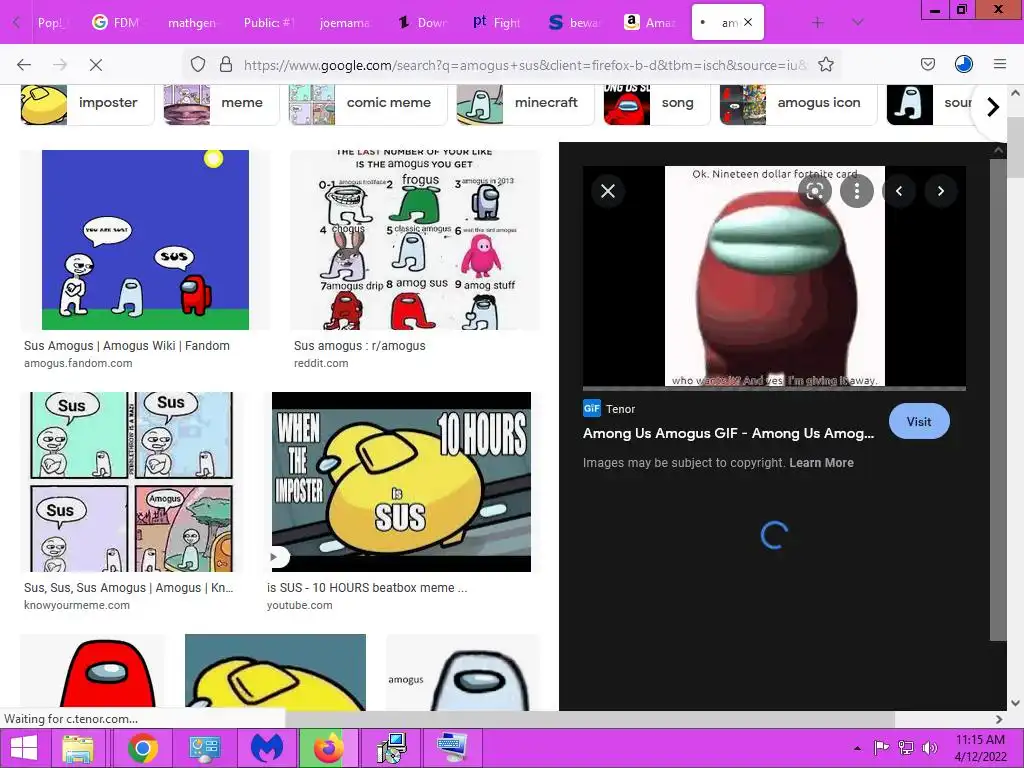1024x768 pixels.
Task: Open the copyright Learn More link
Action: 821,462
